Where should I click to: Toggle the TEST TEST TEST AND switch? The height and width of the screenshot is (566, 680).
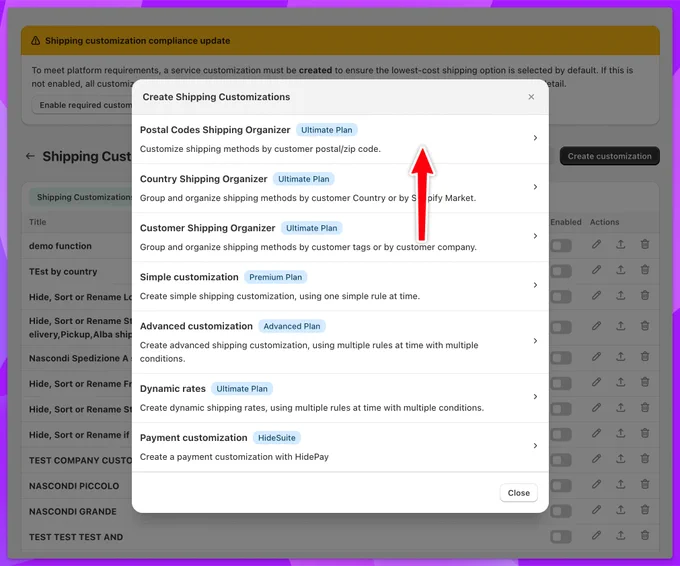[x=561, y=537]
